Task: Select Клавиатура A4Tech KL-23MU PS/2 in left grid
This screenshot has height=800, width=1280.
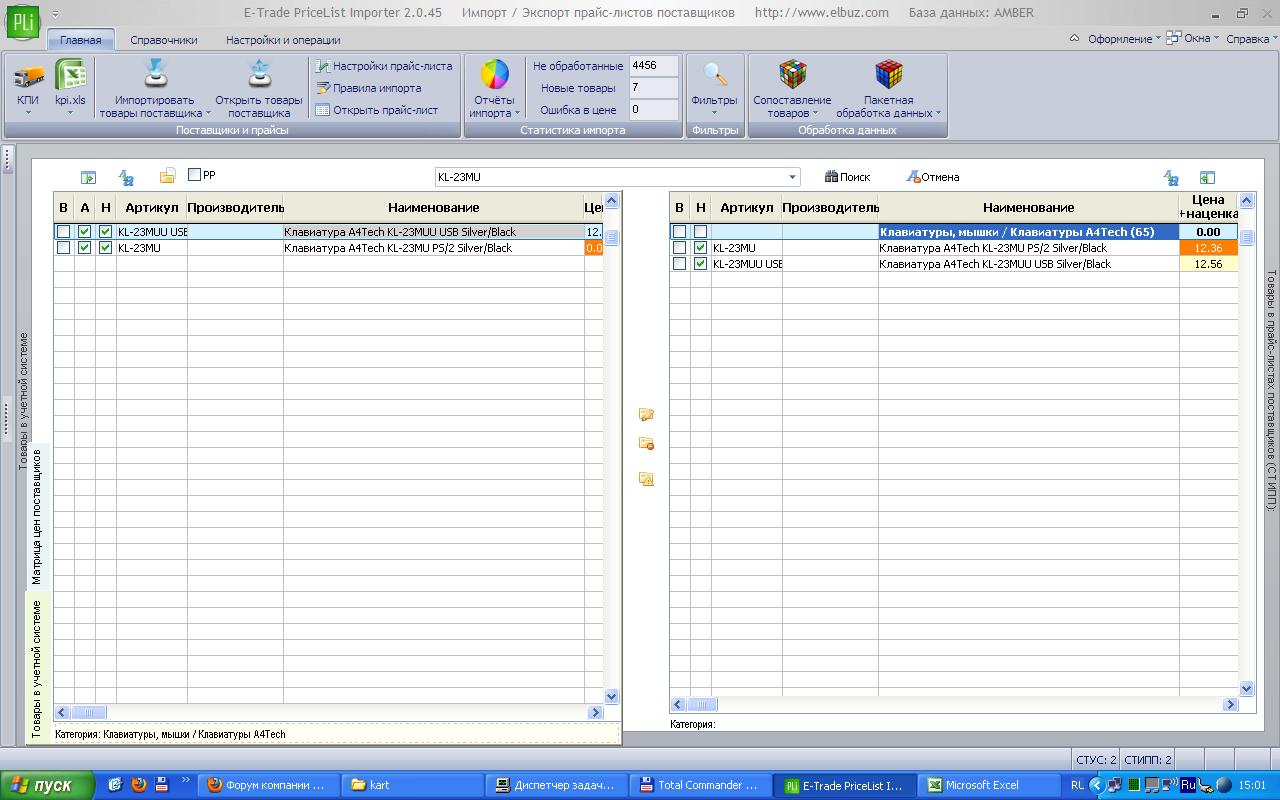Action: point(433,248)
